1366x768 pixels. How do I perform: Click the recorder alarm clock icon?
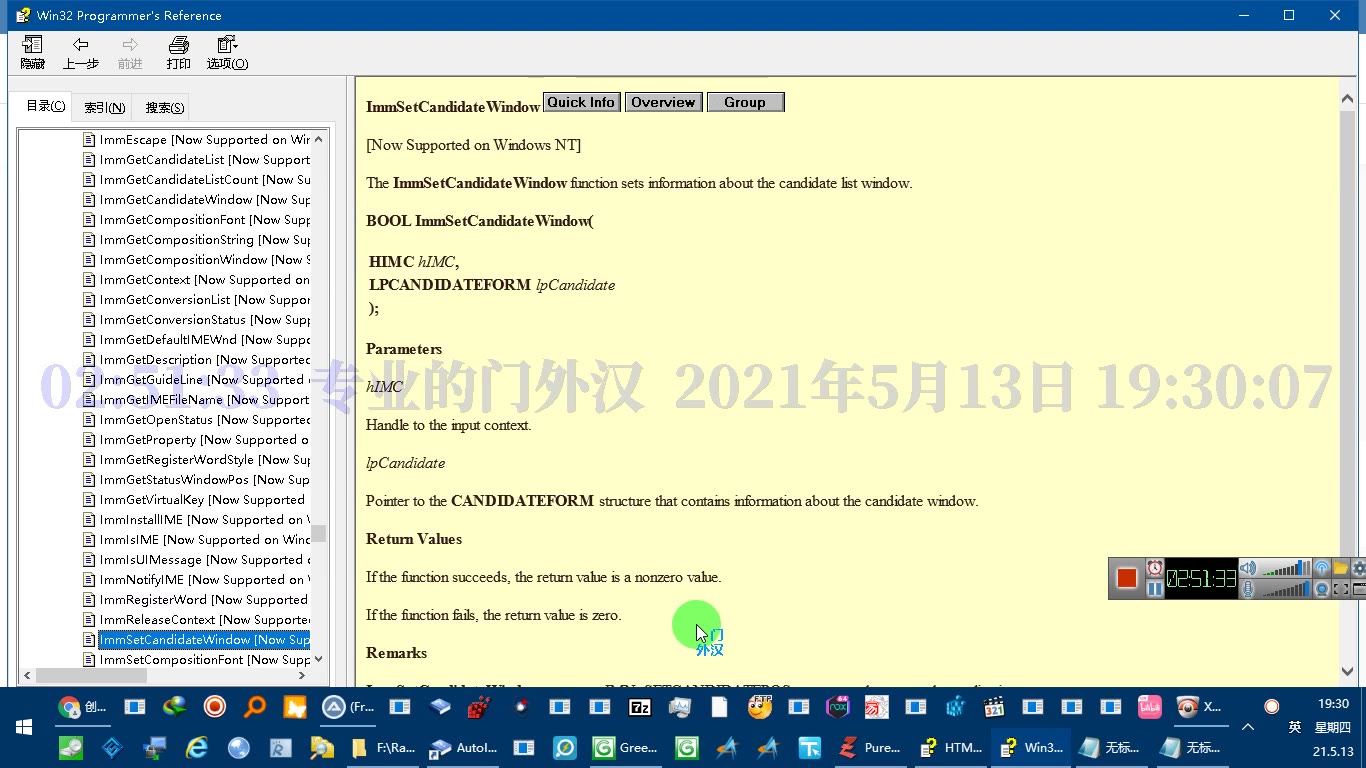coord(1155,568)
